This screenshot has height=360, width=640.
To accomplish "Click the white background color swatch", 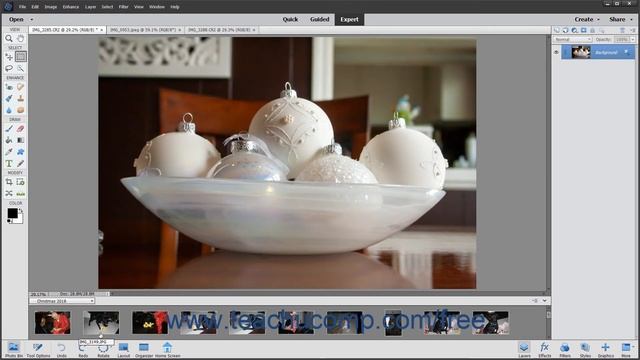I will click(19, 220).
